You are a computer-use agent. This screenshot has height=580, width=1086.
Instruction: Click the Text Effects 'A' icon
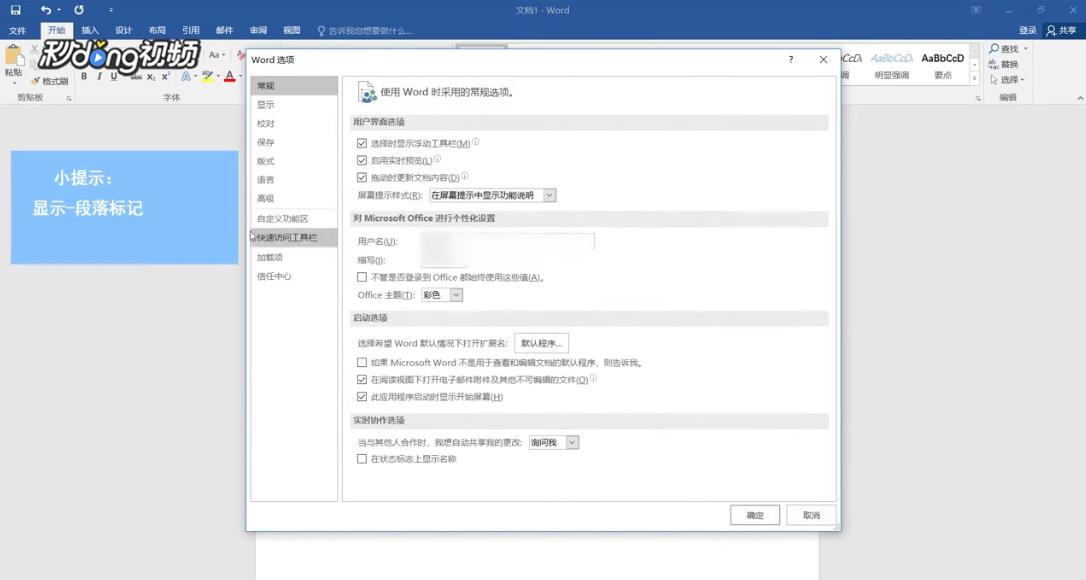click(x=186, y=76)
